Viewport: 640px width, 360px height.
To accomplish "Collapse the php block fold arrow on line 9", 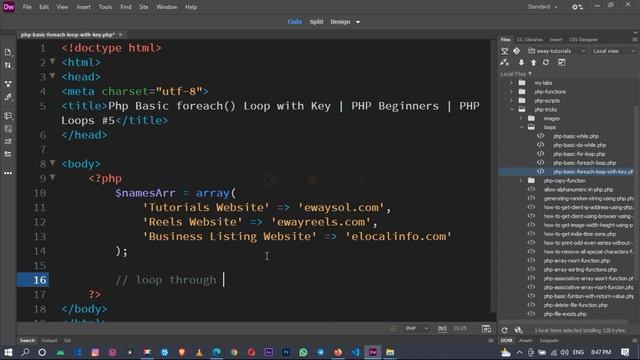I will pos(52,178).
